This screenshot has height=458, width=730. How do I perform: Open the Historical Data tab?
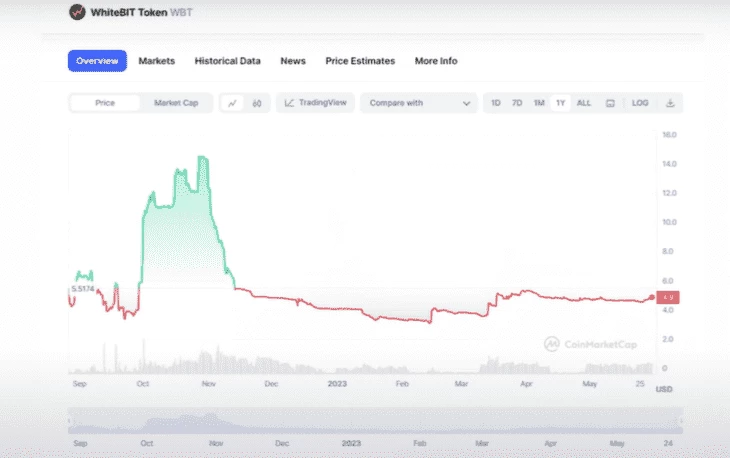point(228,61)
